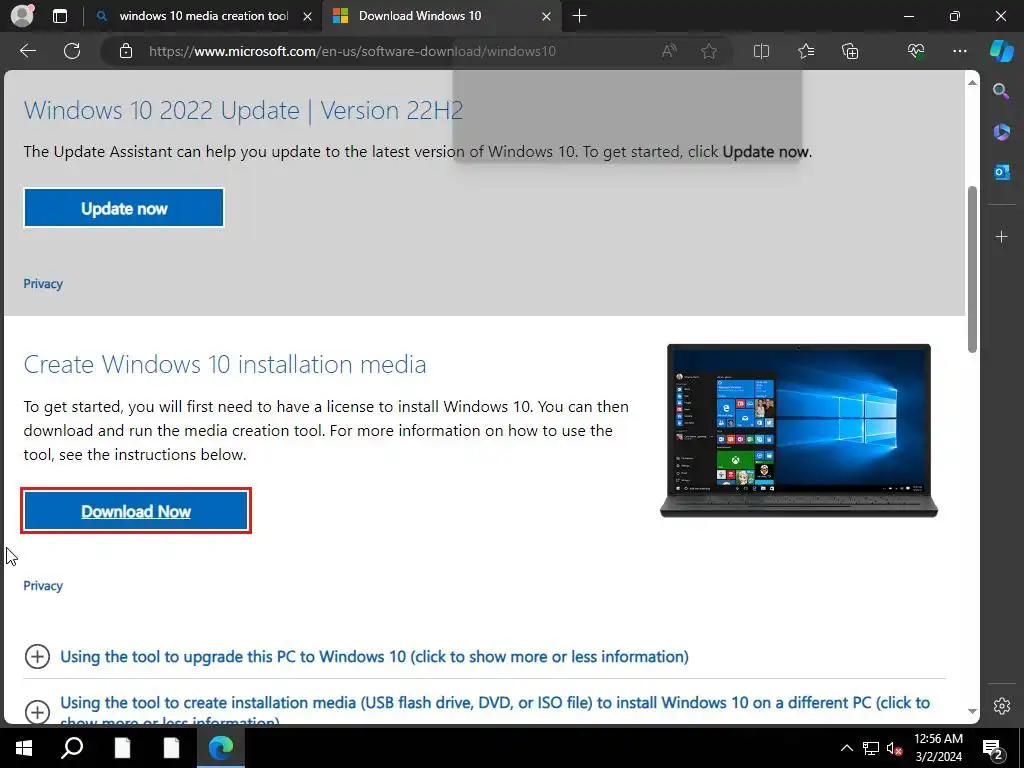
Task: Open a new browser tab
Action: [x=579, y=16]
